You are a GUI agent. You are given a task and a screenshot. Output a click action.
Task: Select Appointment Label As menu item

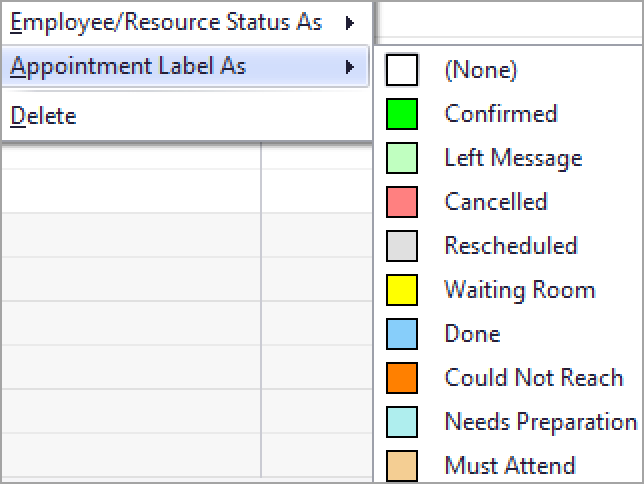click(x=186, y=66)
